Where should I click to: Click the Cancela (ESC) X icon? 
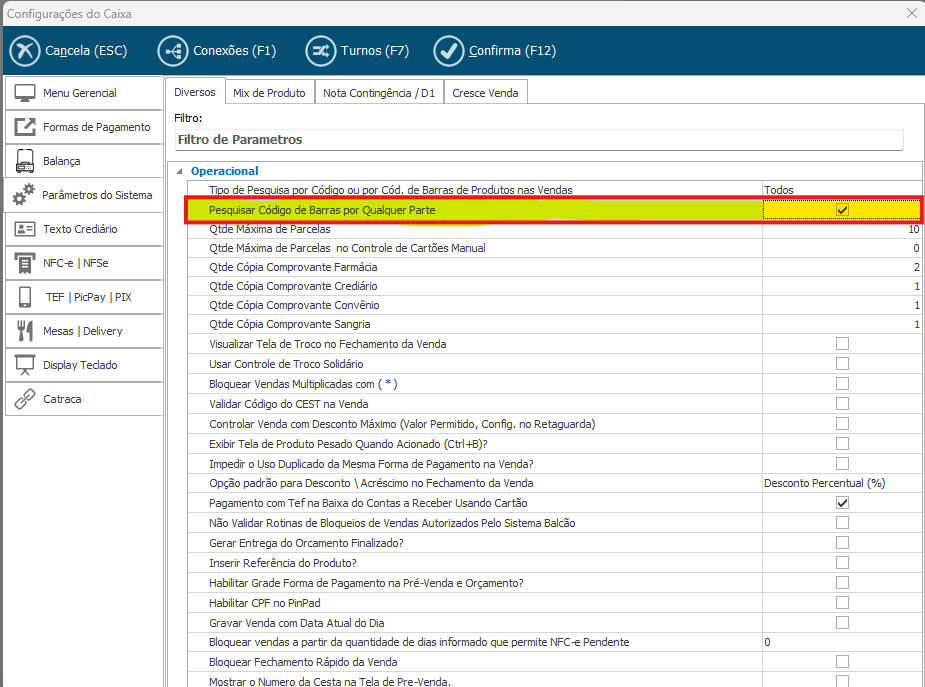pos(24,51)
